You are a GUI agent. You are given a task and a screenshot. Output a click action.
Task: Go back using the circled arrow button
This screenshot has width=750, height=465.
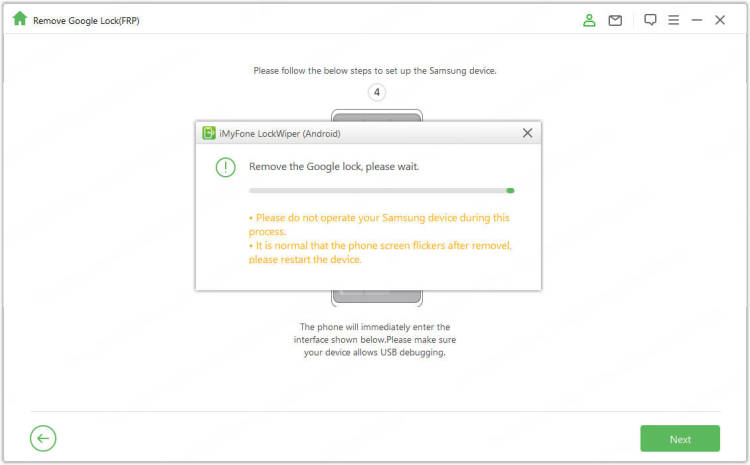pos(43,438)
